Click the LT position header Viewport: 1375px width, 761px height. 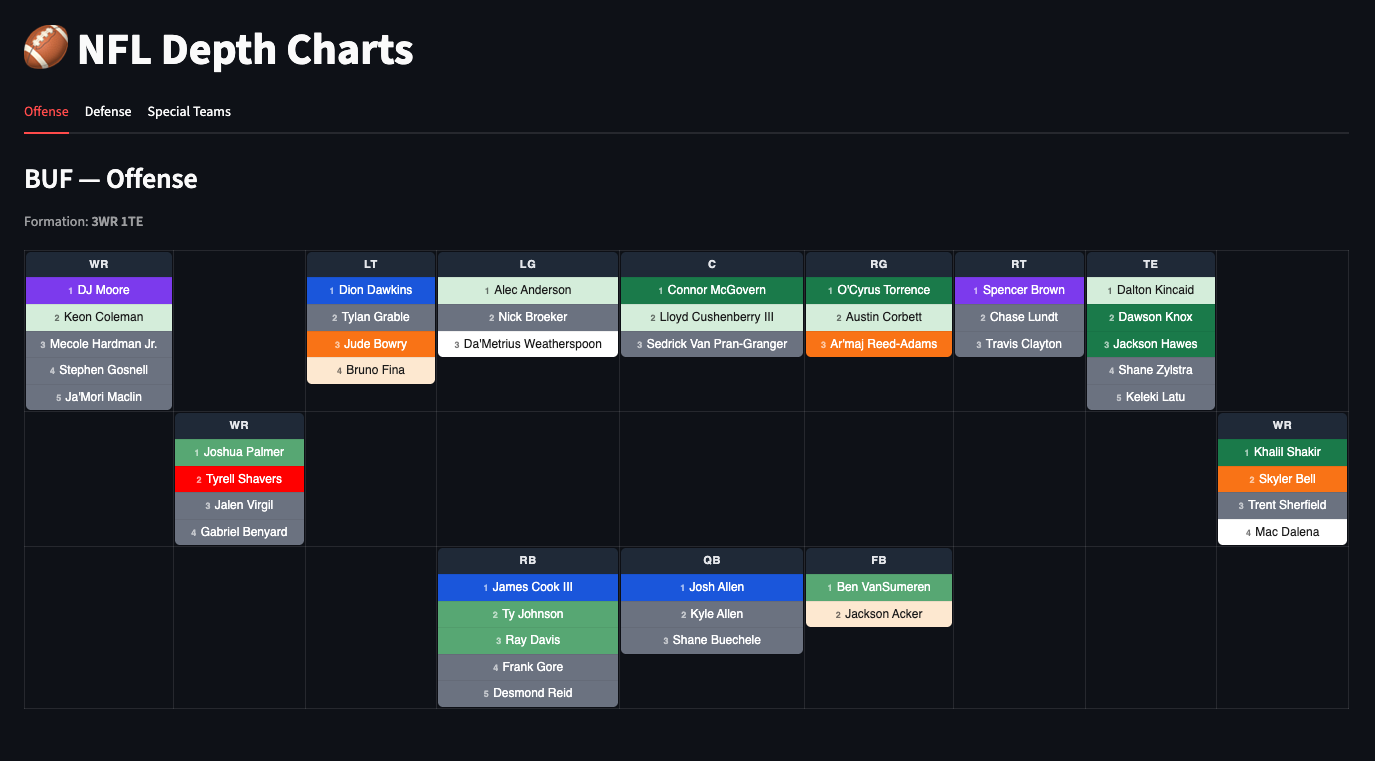(371, 265)
